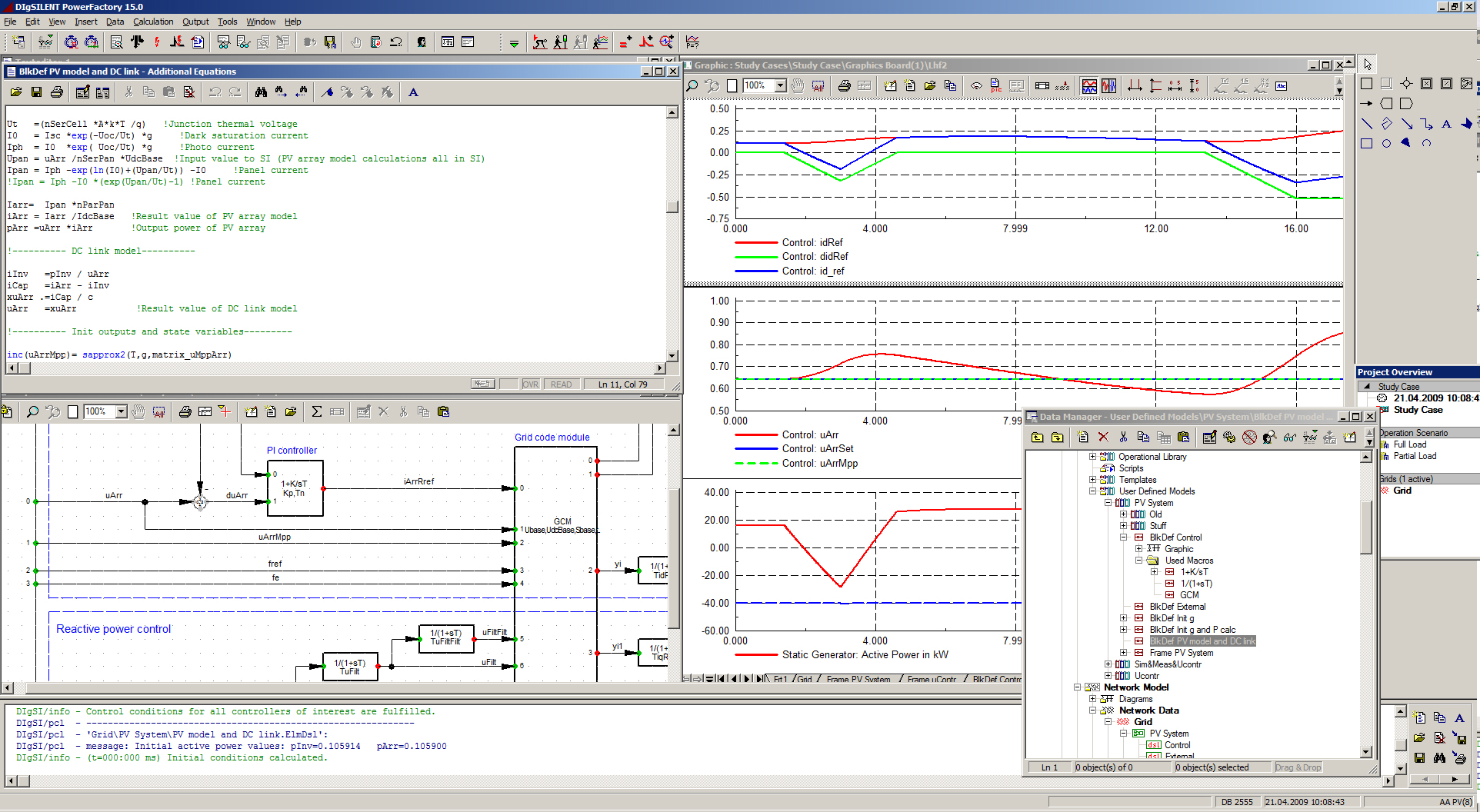Screen dimensions: 1480x812
Task: Select the arrow pointer tool in the drawing palette
Action: pyautogui.click(x=1367, y=64)
